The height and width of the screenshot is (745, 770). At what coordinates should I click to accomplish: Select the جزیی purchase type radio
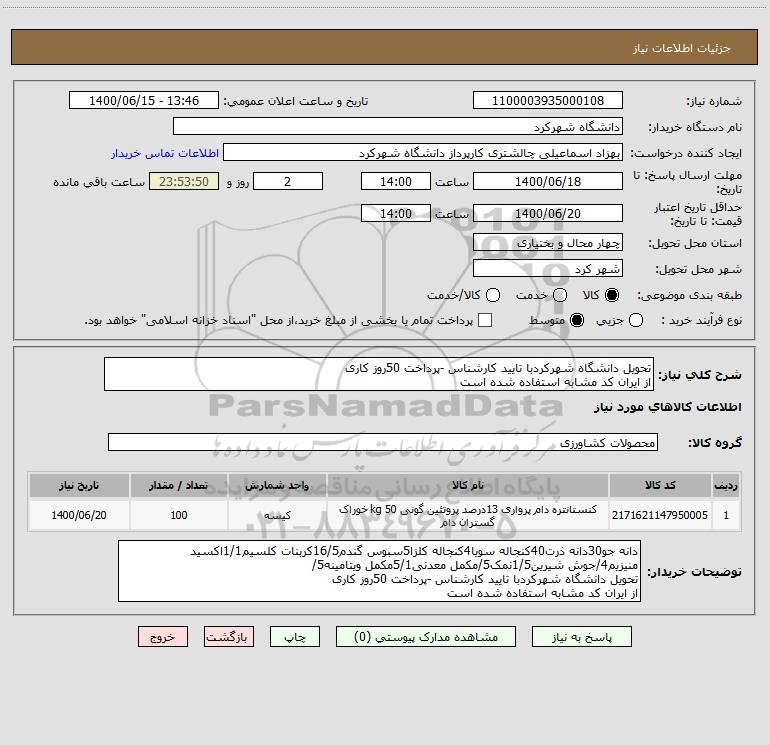click(x=635, y=320)
